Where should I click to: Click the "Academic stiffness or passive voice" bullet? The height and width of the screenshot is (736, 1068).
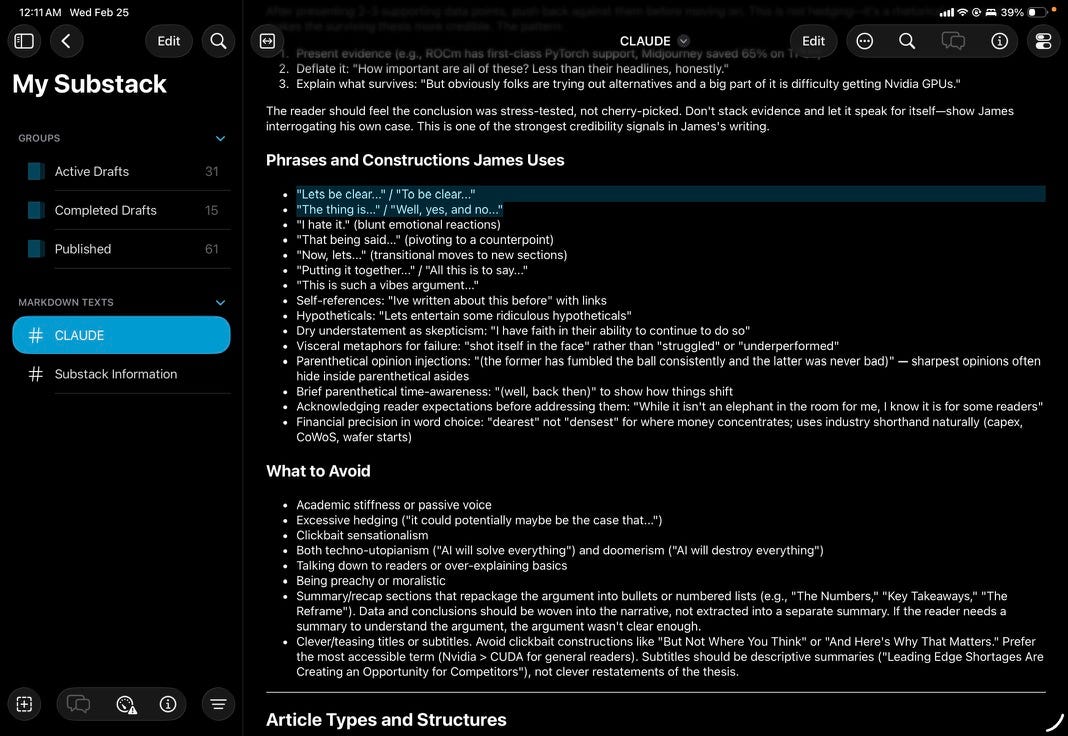394,505
